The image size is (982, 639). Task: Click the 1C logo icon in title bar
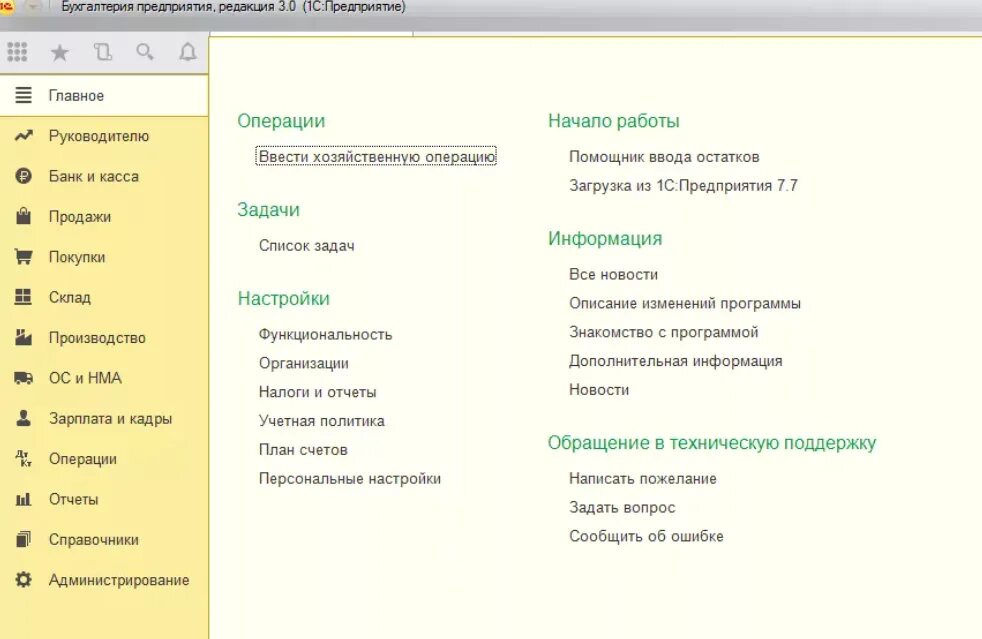[6, 7]
